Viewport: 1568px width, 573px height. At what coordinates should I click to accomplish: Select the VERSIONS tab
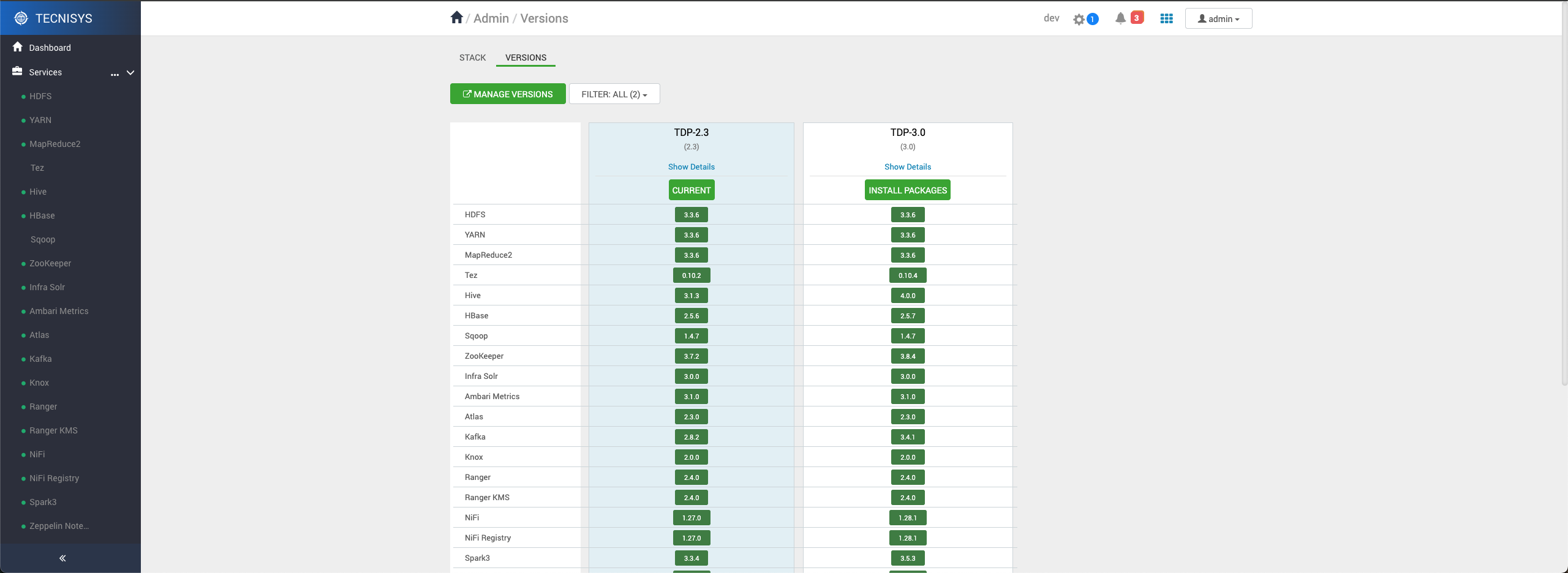[x=525, y=57]
